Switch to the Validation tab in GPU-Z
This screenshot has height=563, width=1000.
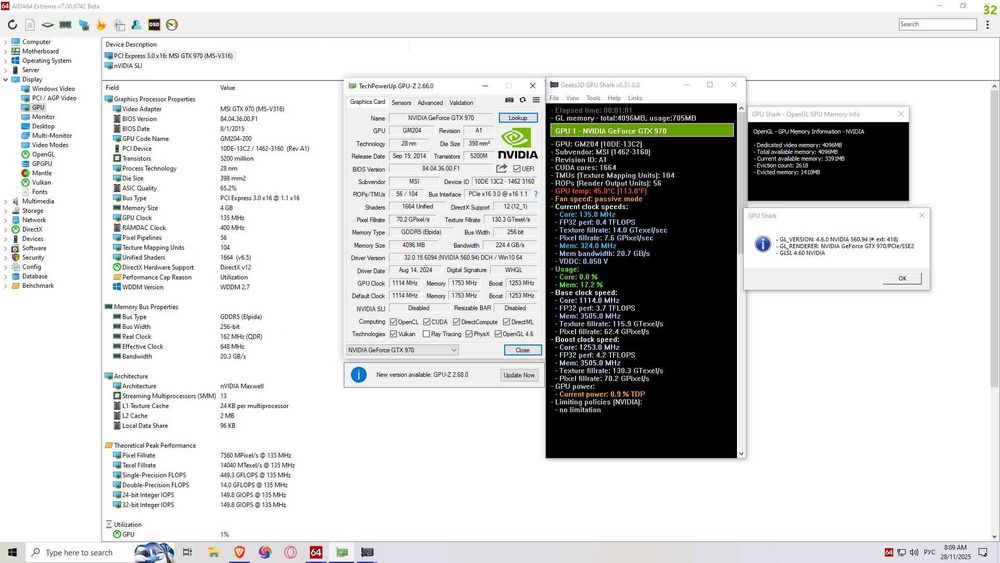[461, 103]
